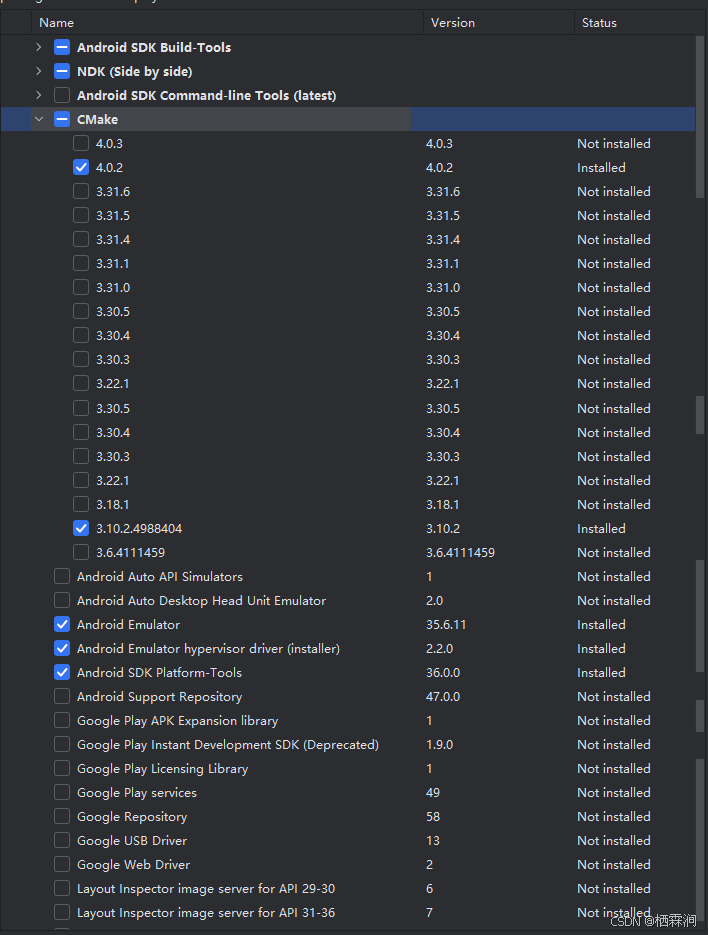Check Layout Inspector API 31-36 checkbox
The width and height of the screenshot is (708, 935).
coord(62,912)
